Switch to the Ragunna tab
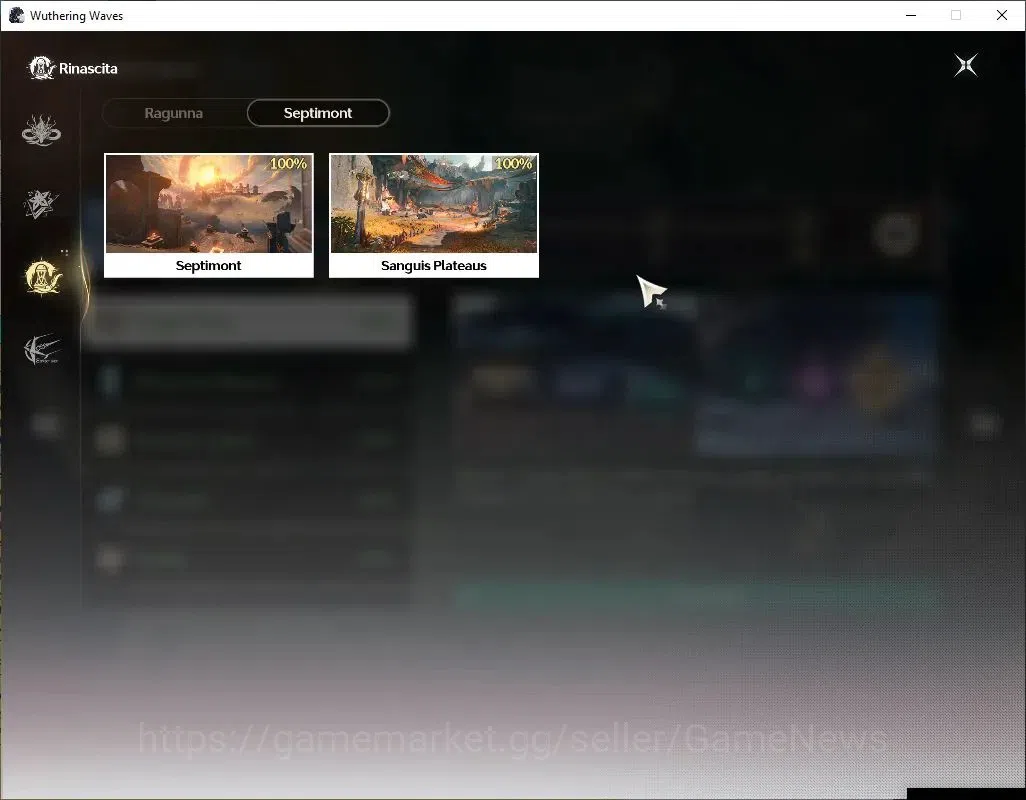Viewport: 1026px width, 800px height. point(174,113)
